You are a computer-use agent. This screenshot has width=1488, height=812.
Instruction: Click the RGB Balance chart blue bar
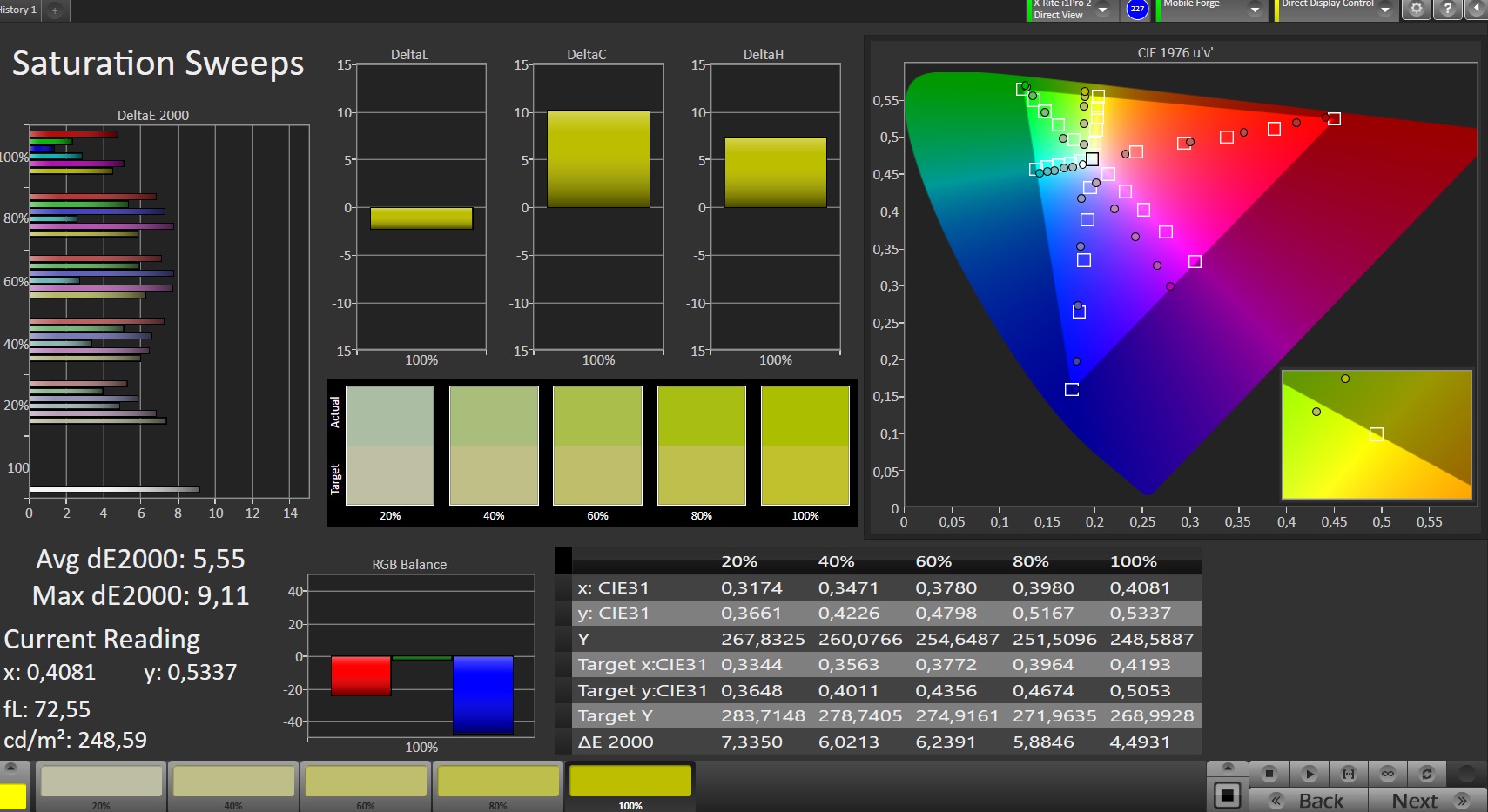tap(483, 695)
